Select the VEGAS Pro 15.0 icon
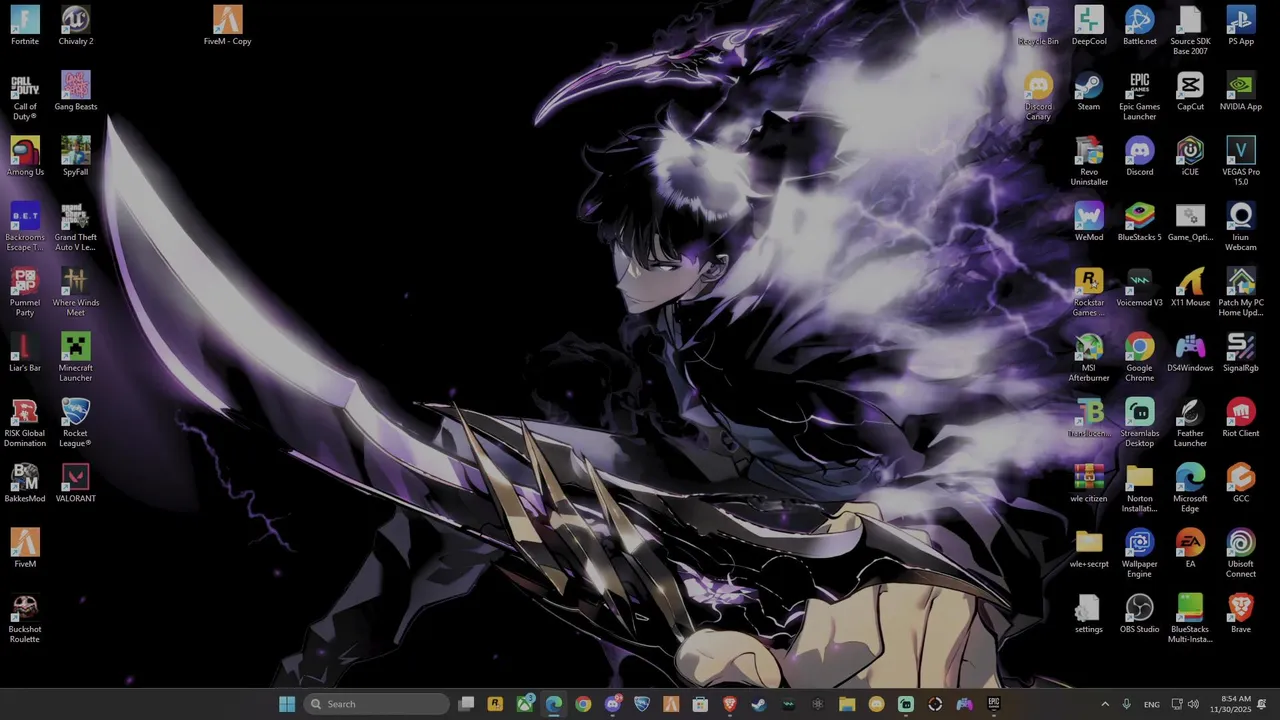The image size is (1280, 720). [1241, 161]
